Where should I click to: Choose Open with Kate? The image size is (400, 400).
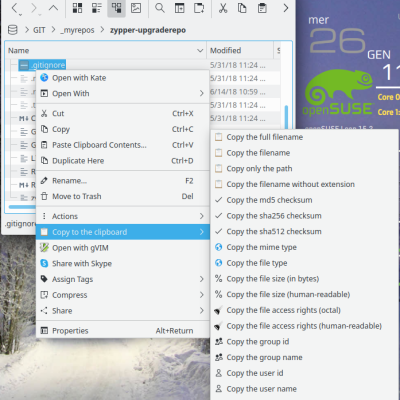coord(122,78)
